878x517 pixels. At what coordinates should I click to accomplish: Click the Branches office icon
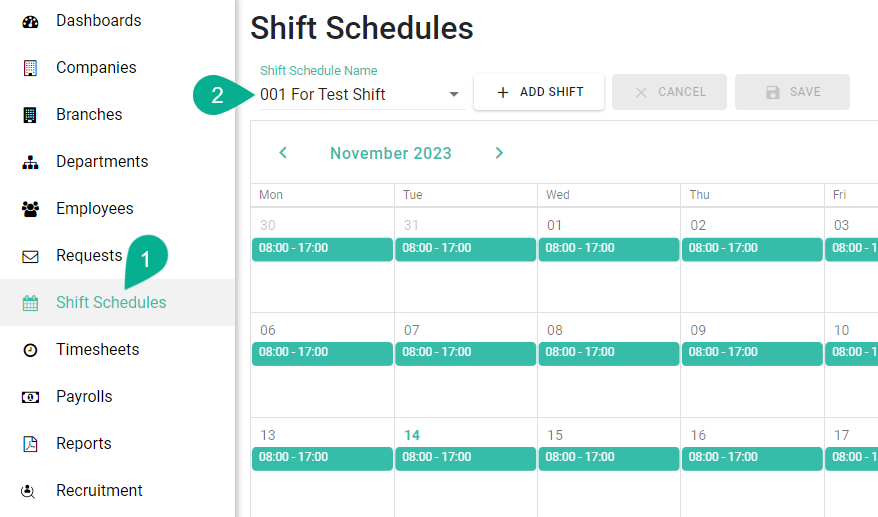pyautogui.click(x=30, y=115)
